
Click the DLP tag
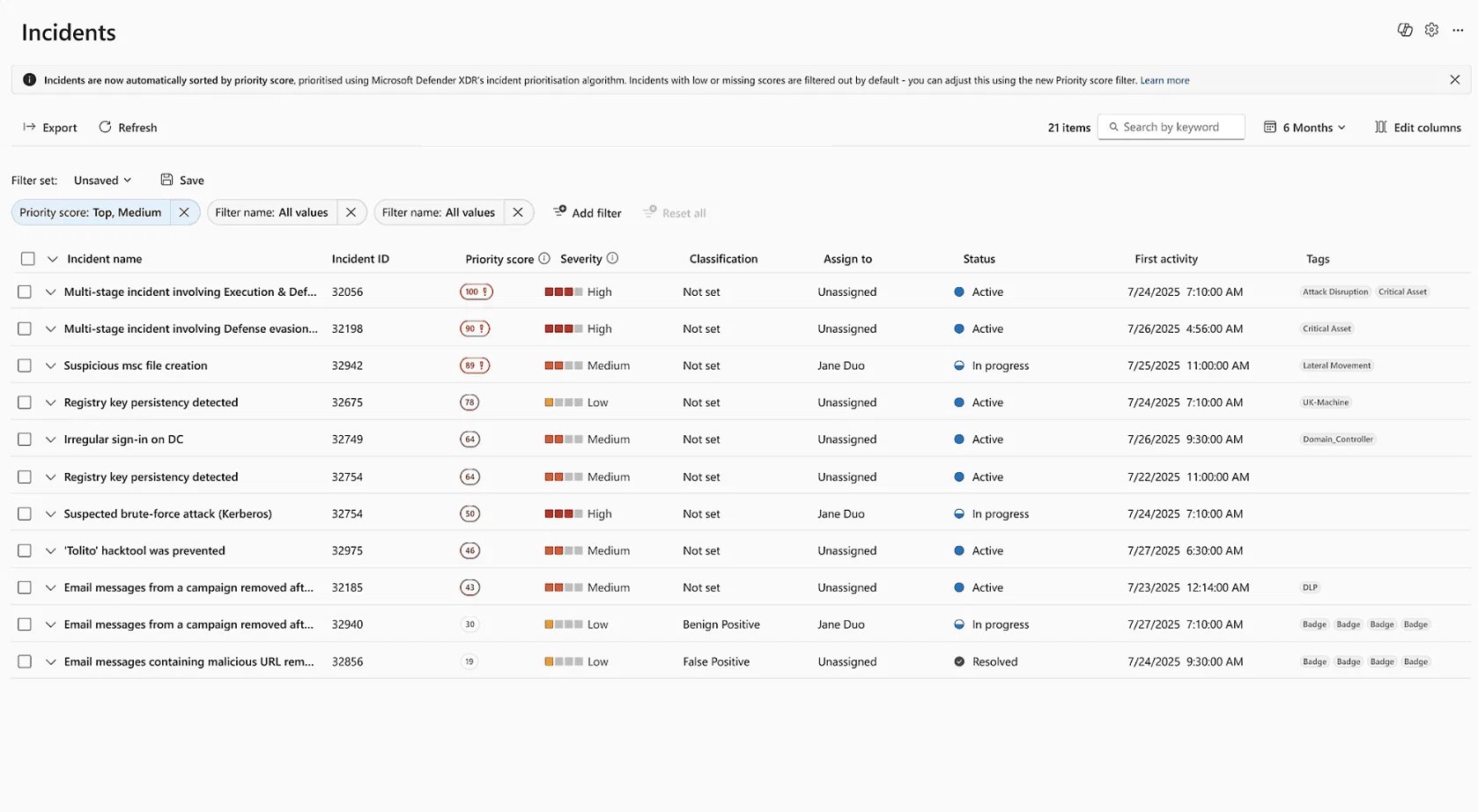1310,587
